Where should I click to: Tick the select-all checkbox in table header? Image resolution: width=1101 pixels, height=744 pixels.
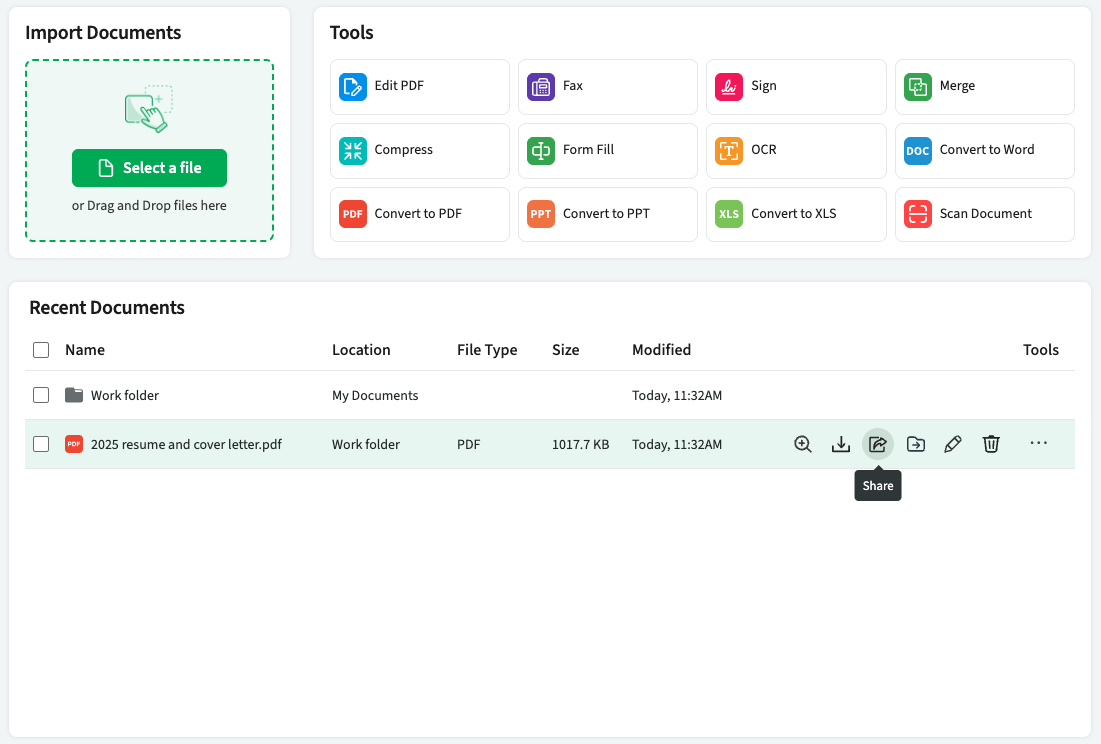[41, 350]
